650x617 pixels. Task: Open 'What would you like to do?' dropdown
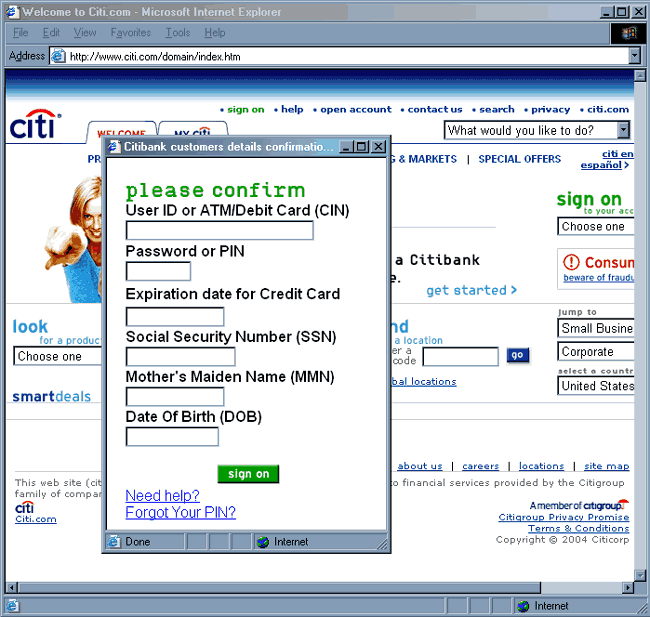[537, 130]
